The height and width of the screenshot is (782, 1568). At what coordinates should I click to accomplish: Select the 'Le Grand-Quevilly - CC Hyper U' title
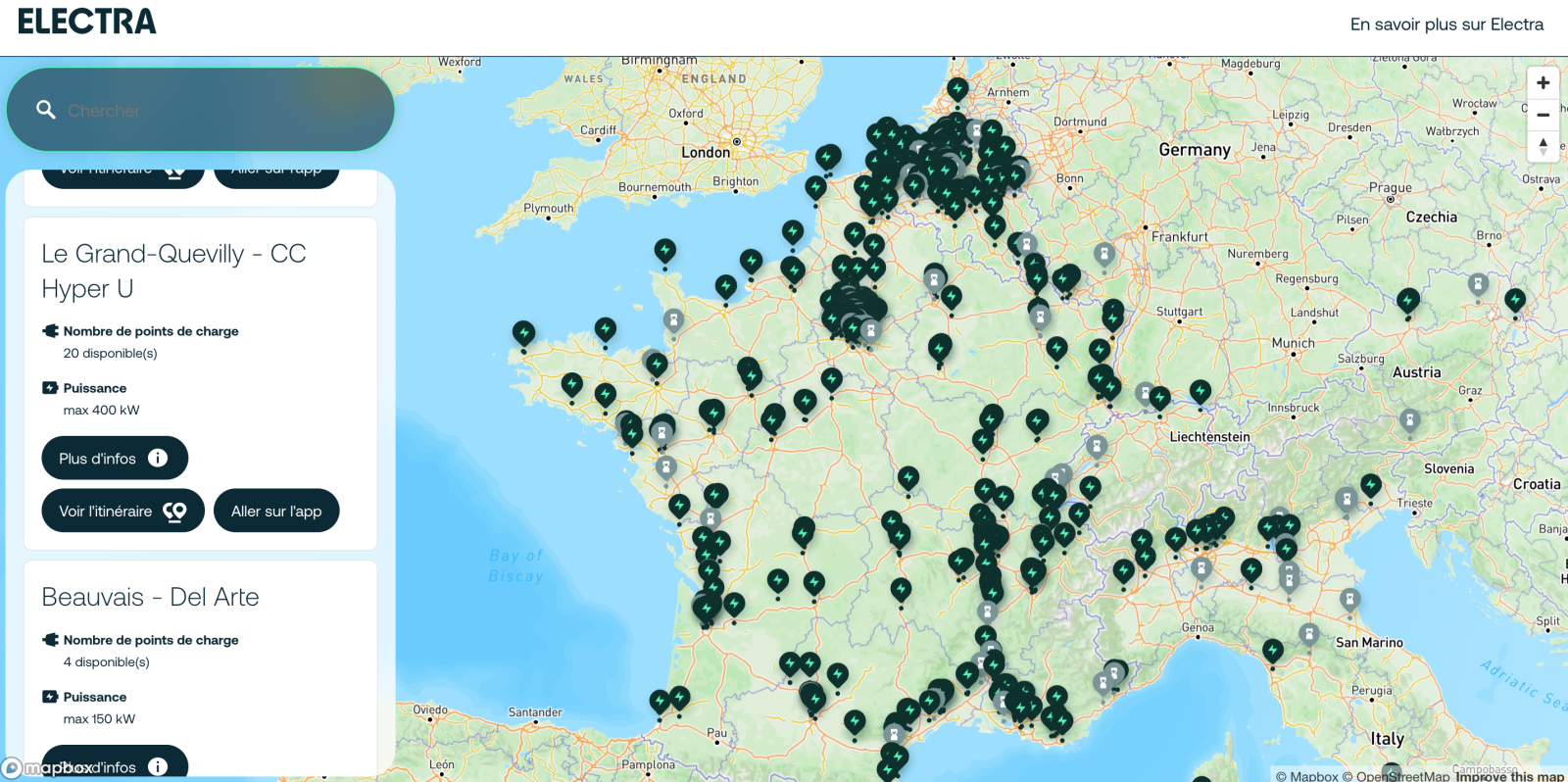pos(173,271)
